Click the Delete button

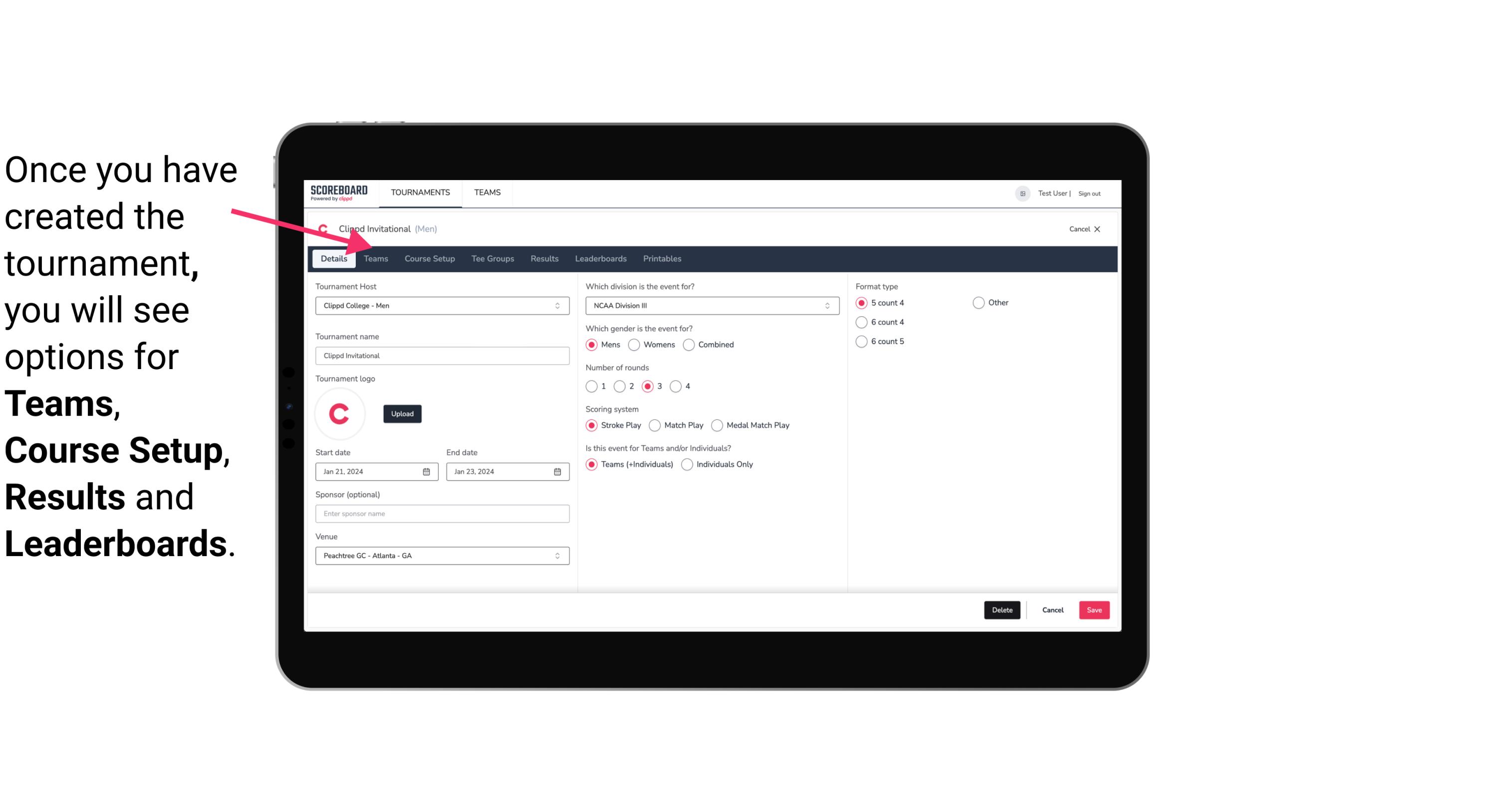(1001, 610)
